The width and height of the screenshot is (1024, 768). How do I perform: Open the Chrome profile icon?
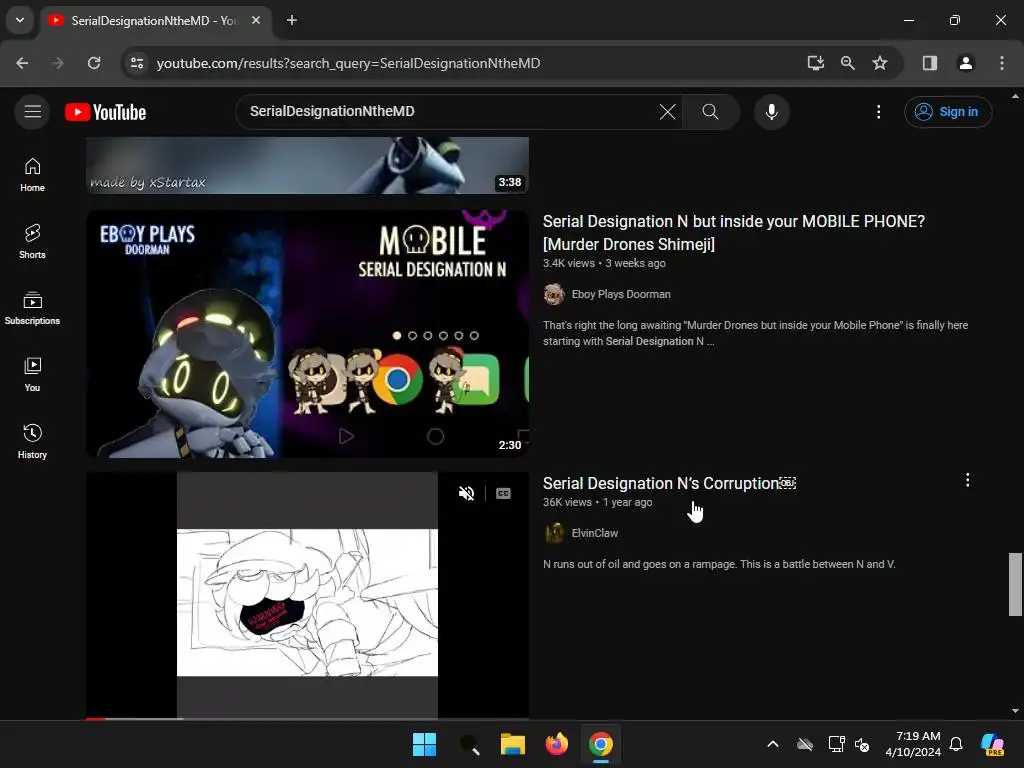coord(965,63)
